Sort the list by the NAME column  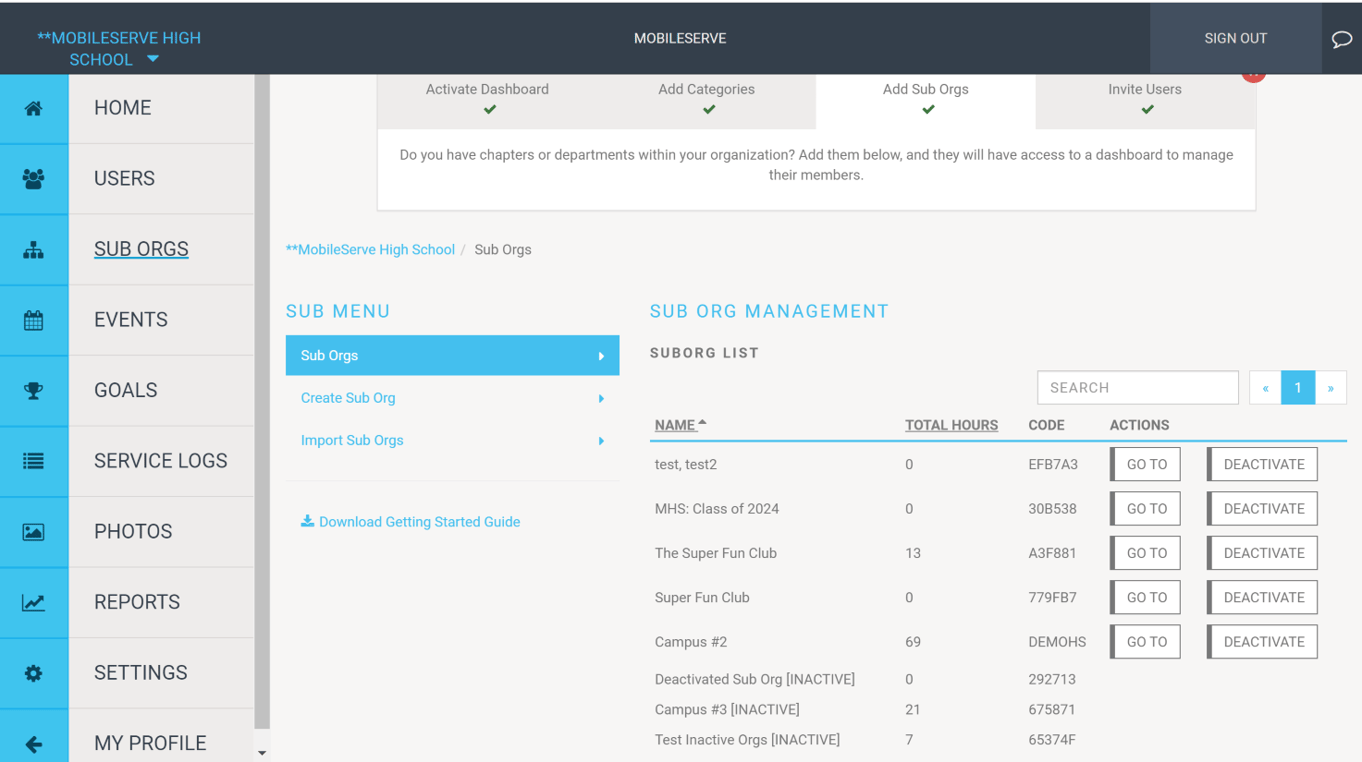(674, 424)
